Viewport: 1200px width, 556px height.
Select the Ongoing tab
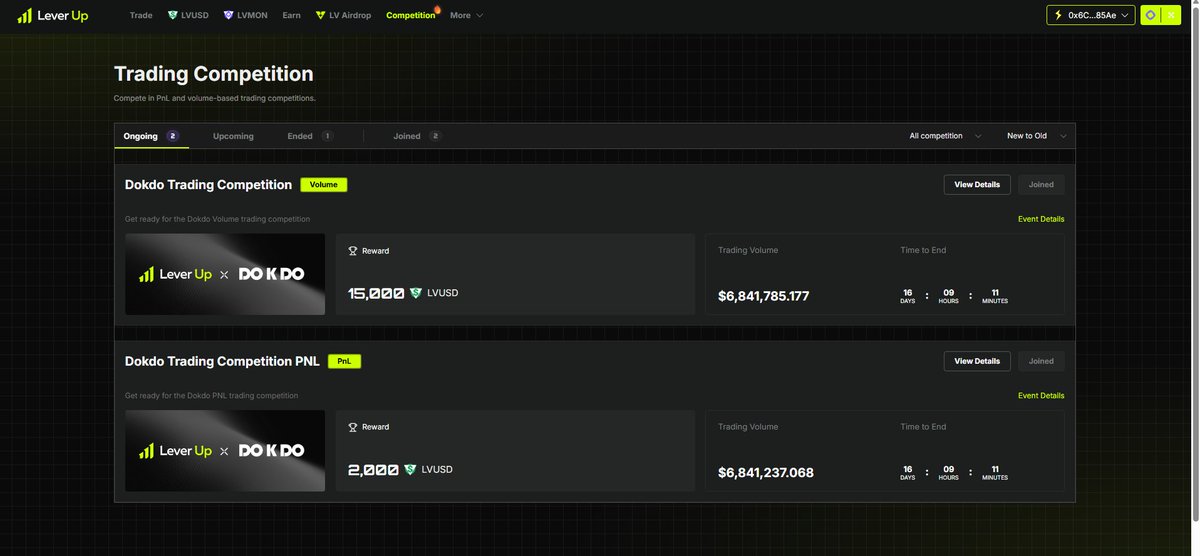tap(151, 136)
